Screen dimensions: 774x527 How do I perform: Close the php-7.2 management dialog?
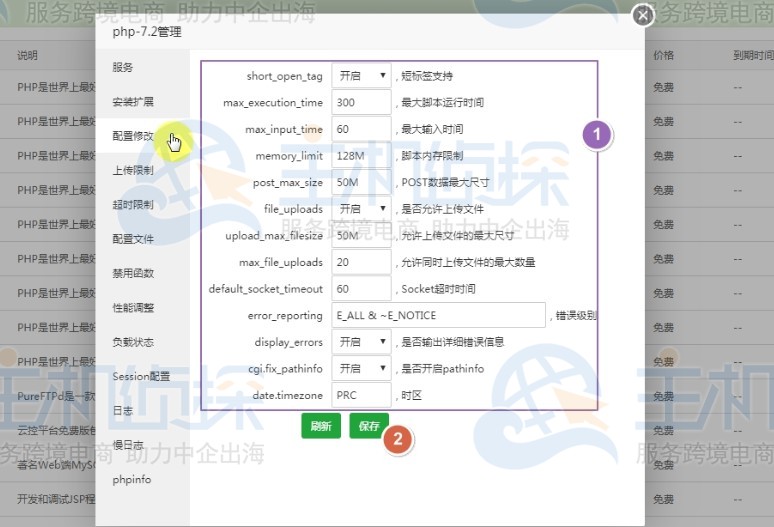[643, 15]
